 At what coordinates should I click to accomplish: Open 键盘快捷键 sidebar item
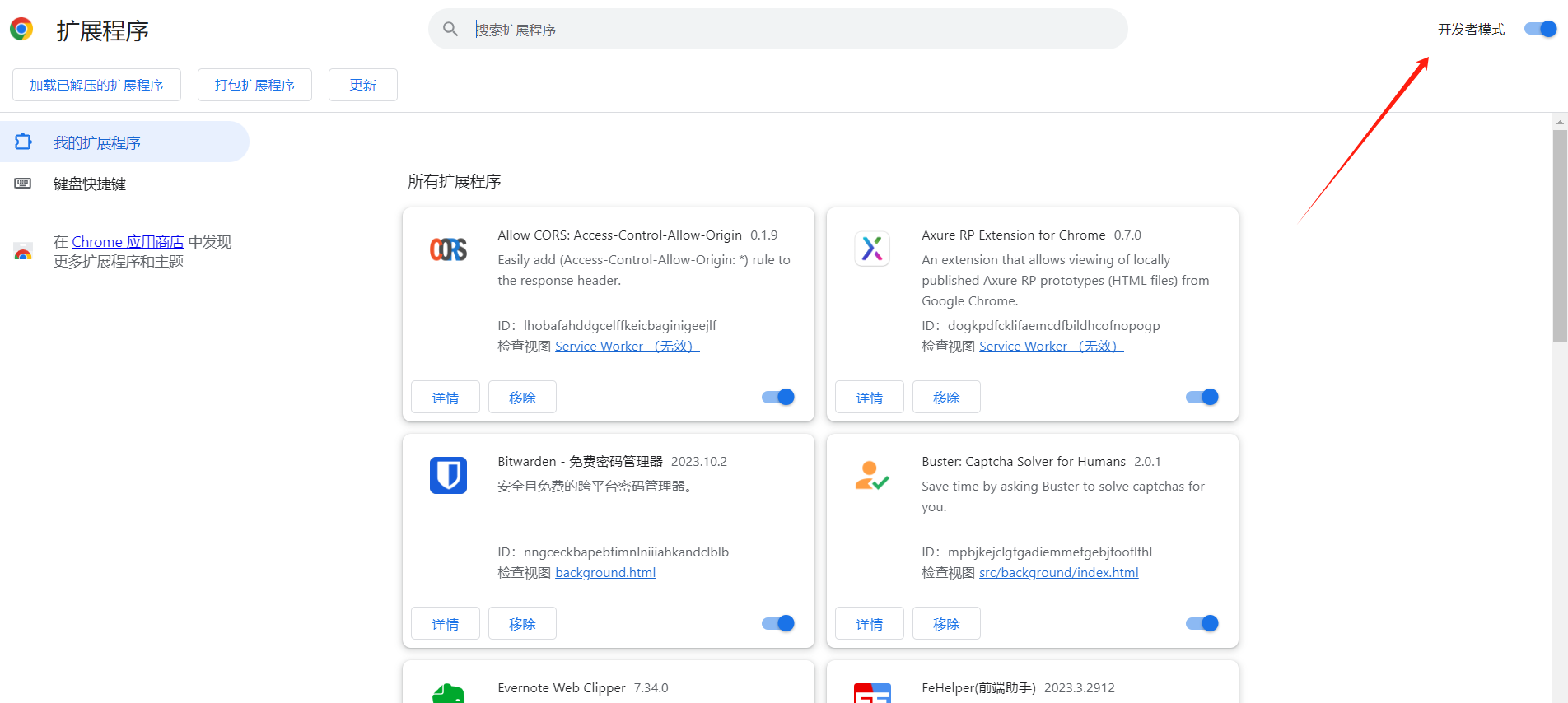click(90, 184)
